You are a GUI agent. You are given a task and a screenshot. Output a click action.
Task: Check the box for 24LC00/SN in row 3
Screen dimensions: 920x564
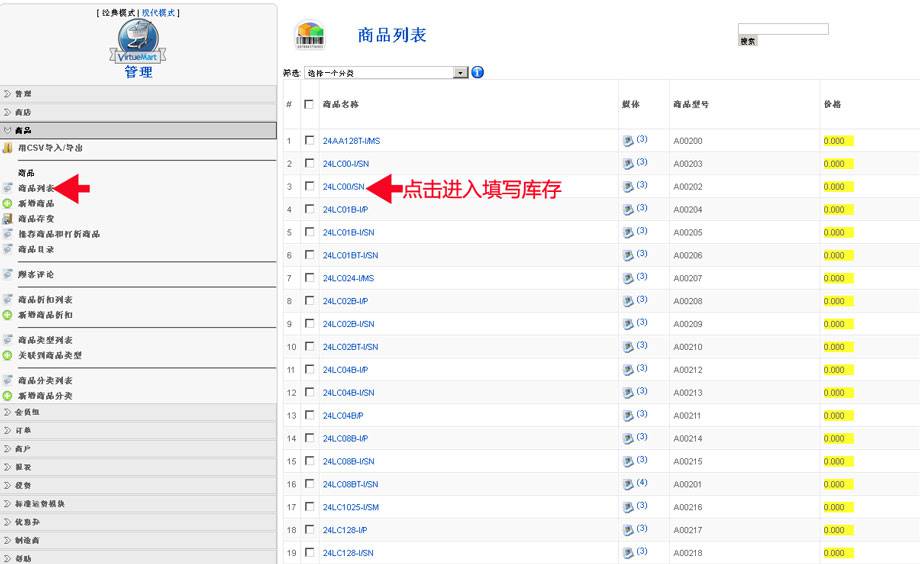click(309, 187)
